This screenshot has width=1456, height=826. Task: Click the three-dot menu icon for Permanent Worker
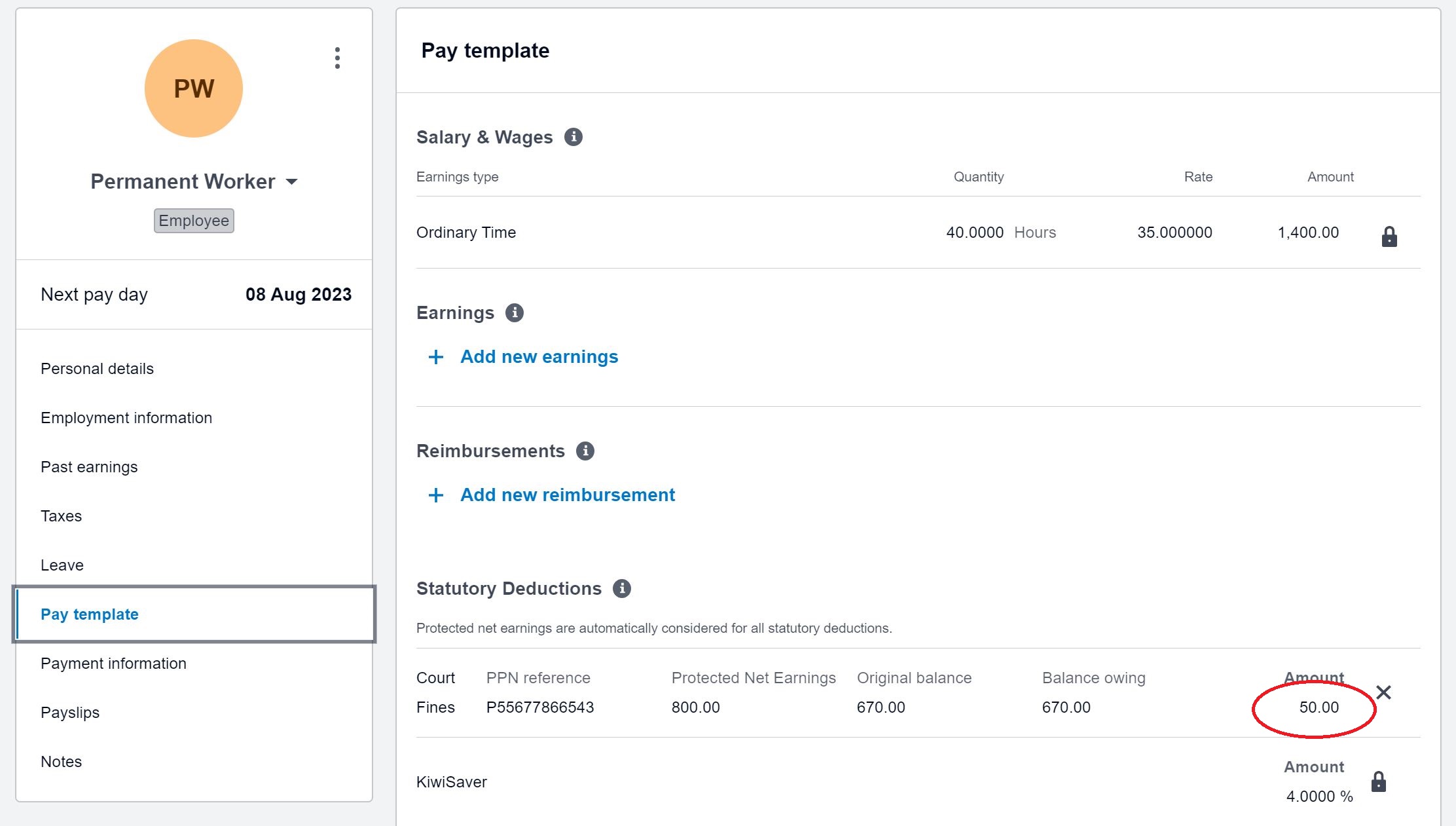[336, 58]
